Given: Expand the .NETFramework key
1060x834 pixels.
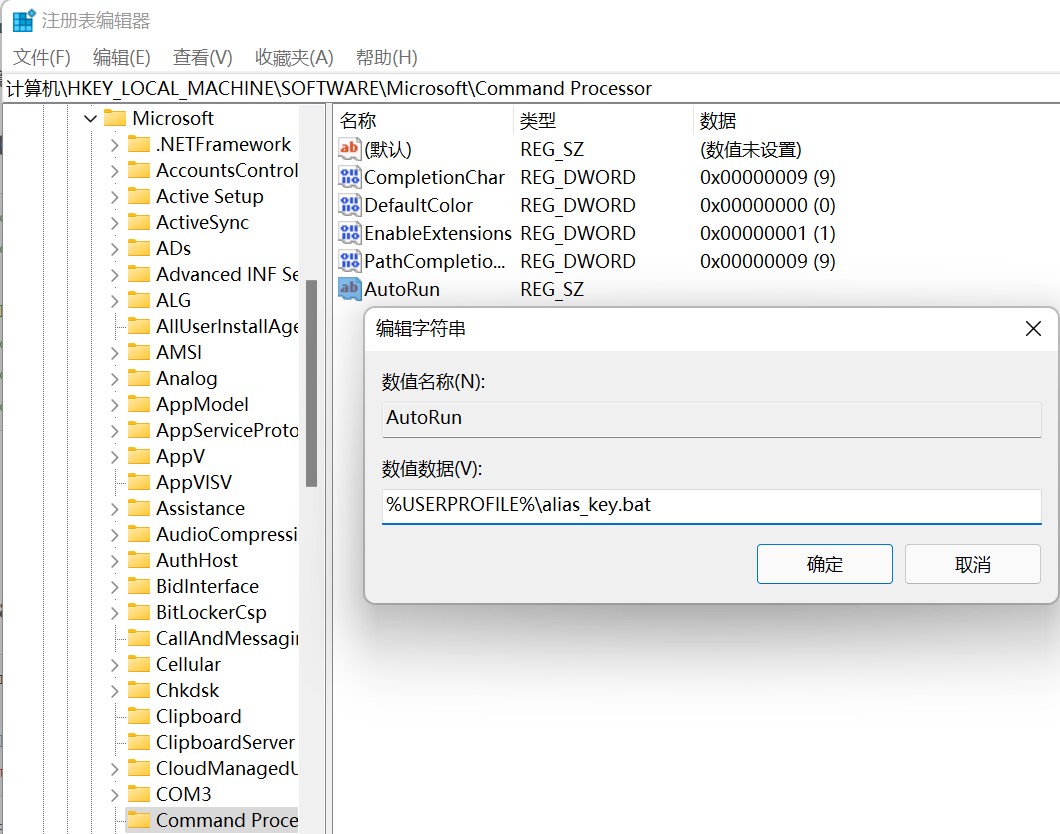Looking at the screenshot, I should pyautogui.click(x=114, y=145).
